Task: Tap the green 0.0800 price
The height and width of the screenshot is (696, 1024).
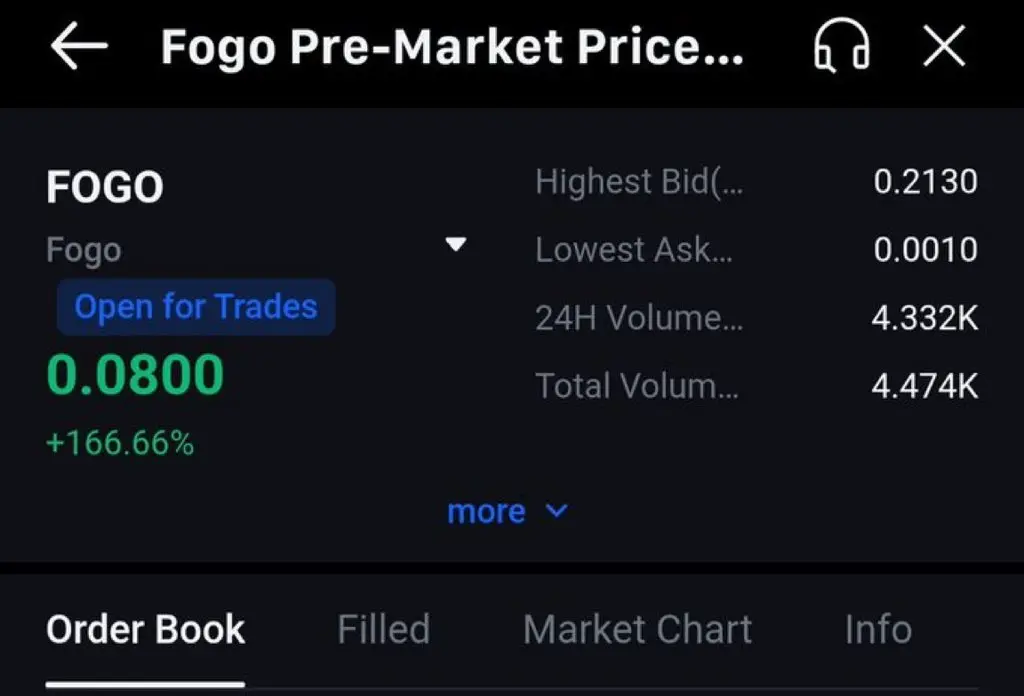Action: click(x=135, y=375)
